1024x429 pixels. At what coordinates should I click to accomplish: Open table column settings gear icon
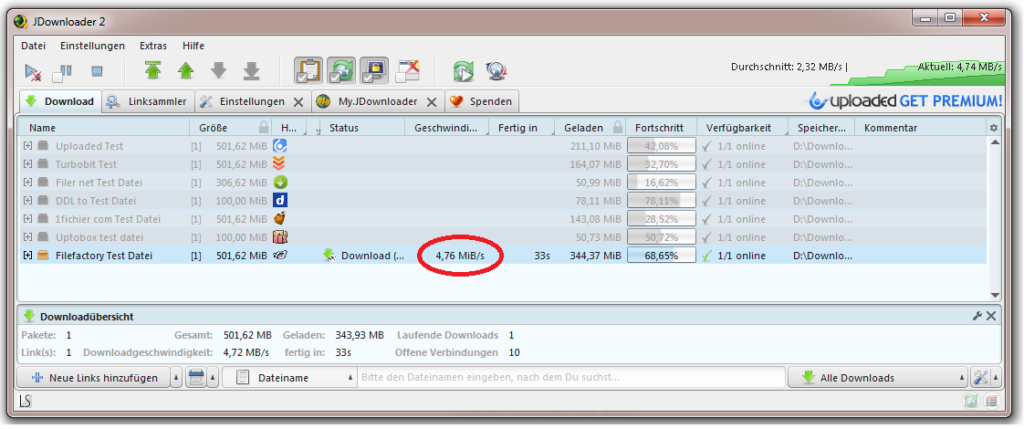click(x=994, y=128)
